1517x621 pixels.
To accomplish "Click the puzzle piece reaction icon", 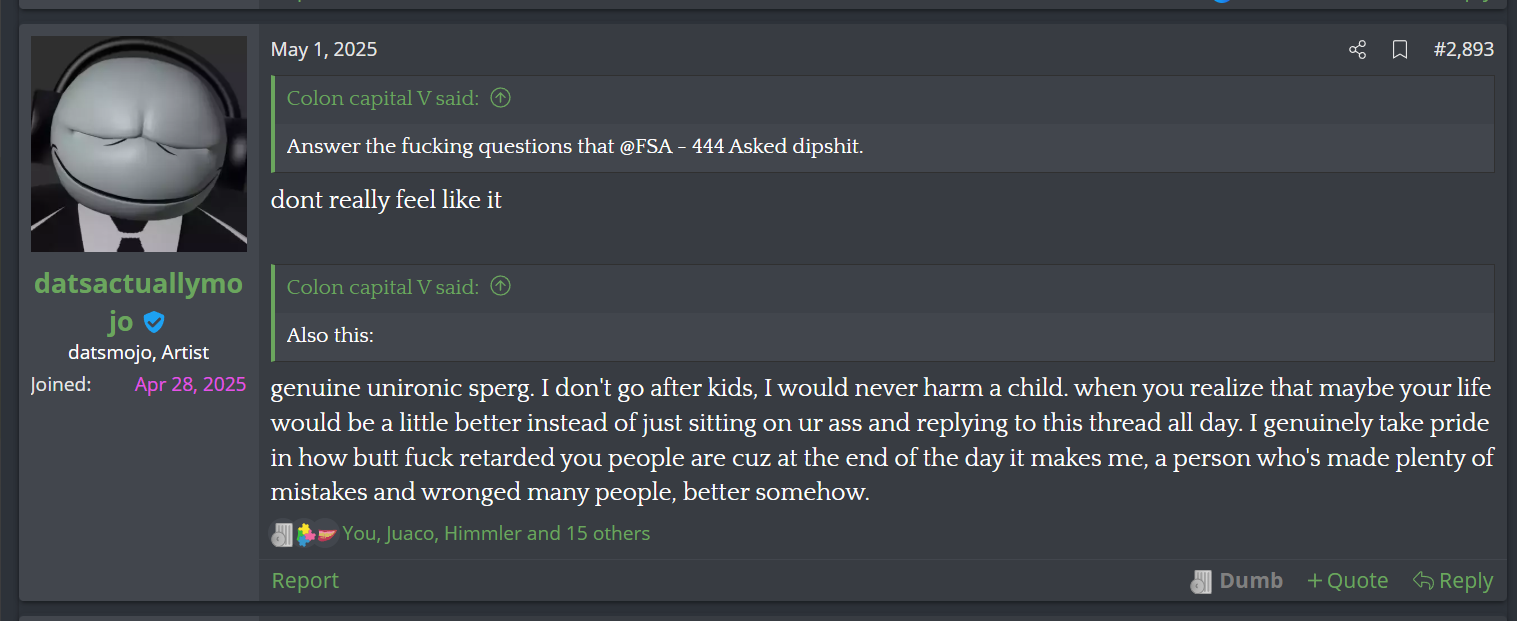I will [304, 534].
